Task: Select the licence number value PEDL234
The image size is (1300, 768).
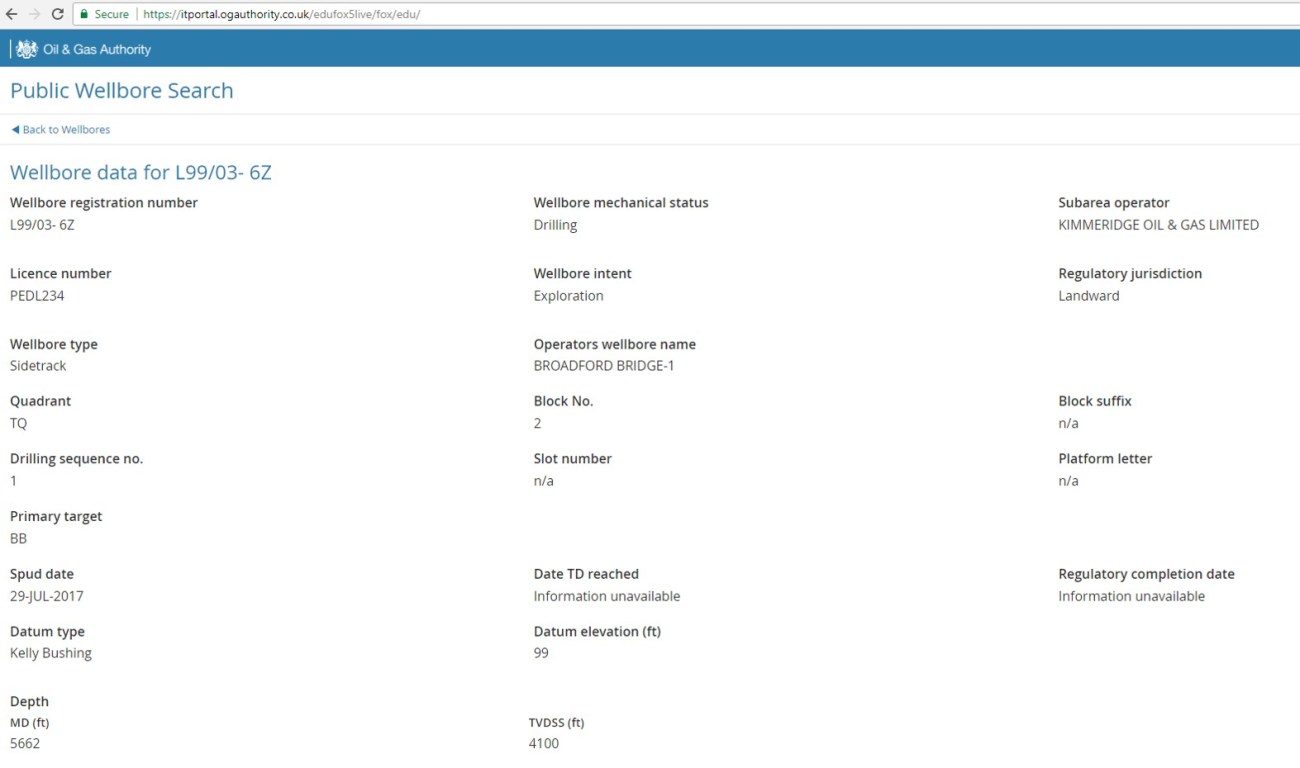Action: 37,296
